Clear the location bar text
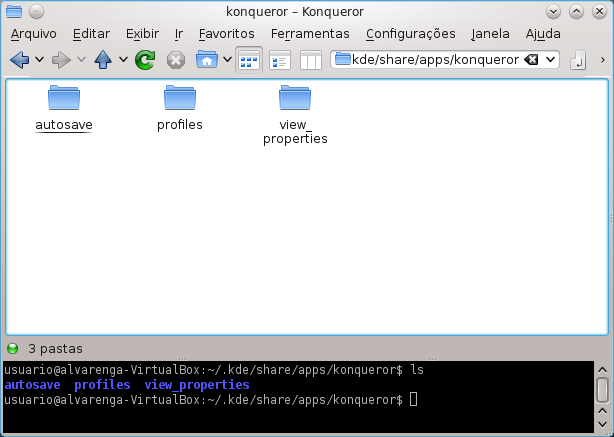614x437 pixels. 531,60
